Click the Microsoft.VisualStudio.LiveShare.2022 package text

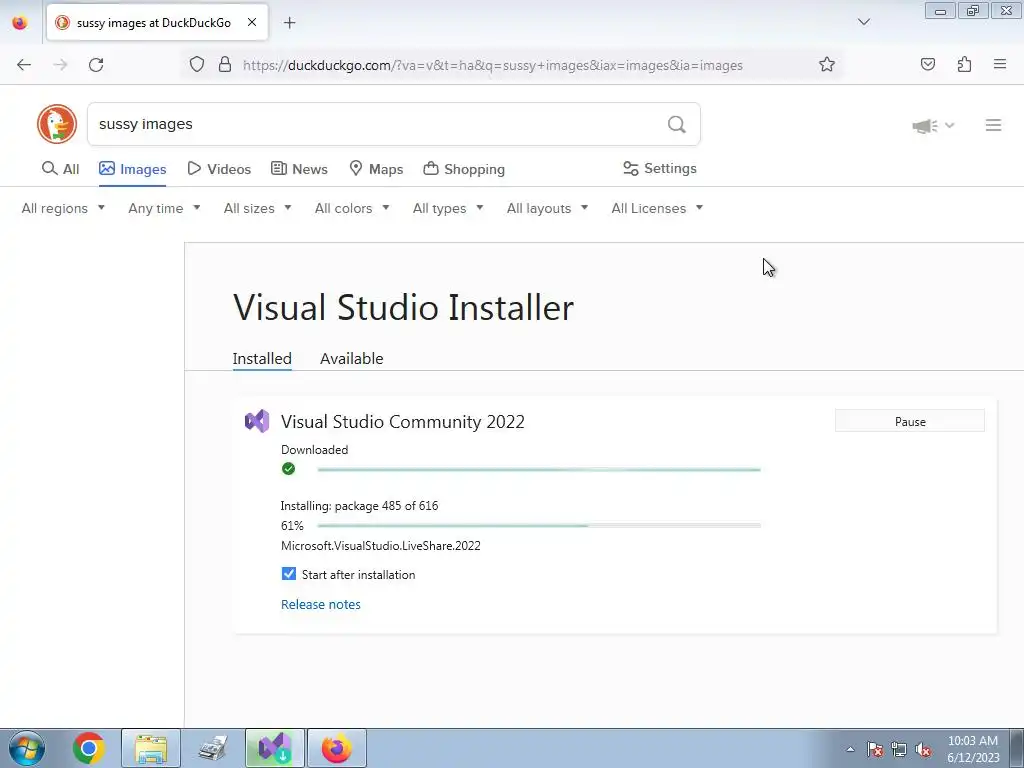click(x=381, y=546)
